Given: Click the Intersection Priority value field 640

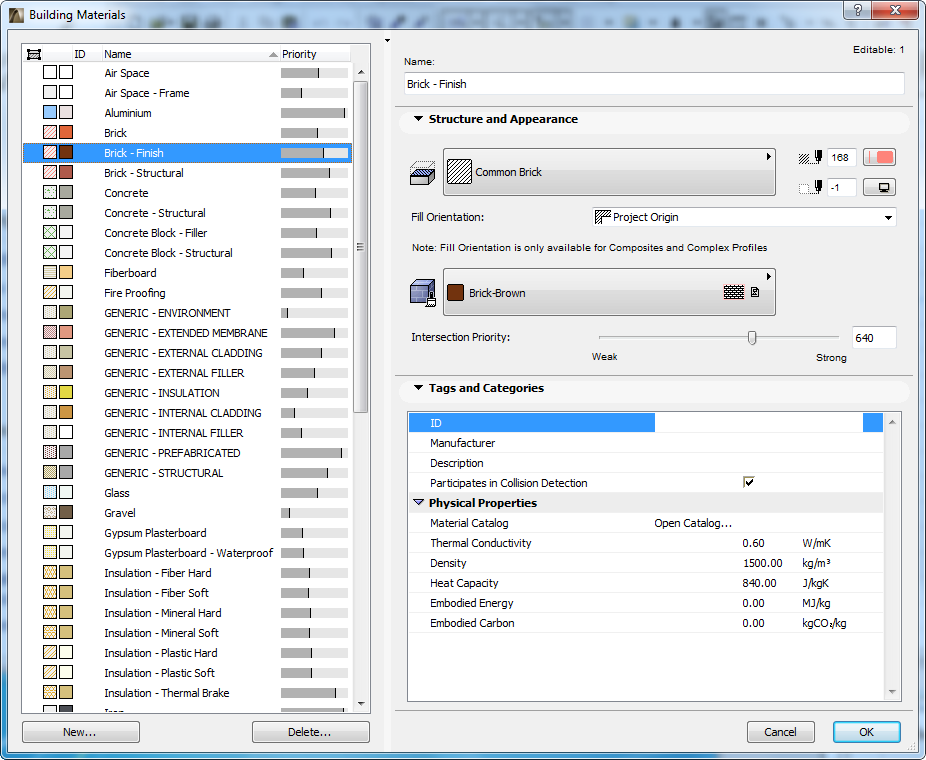Looking at the screenshot, I should [x=874, y=338].
